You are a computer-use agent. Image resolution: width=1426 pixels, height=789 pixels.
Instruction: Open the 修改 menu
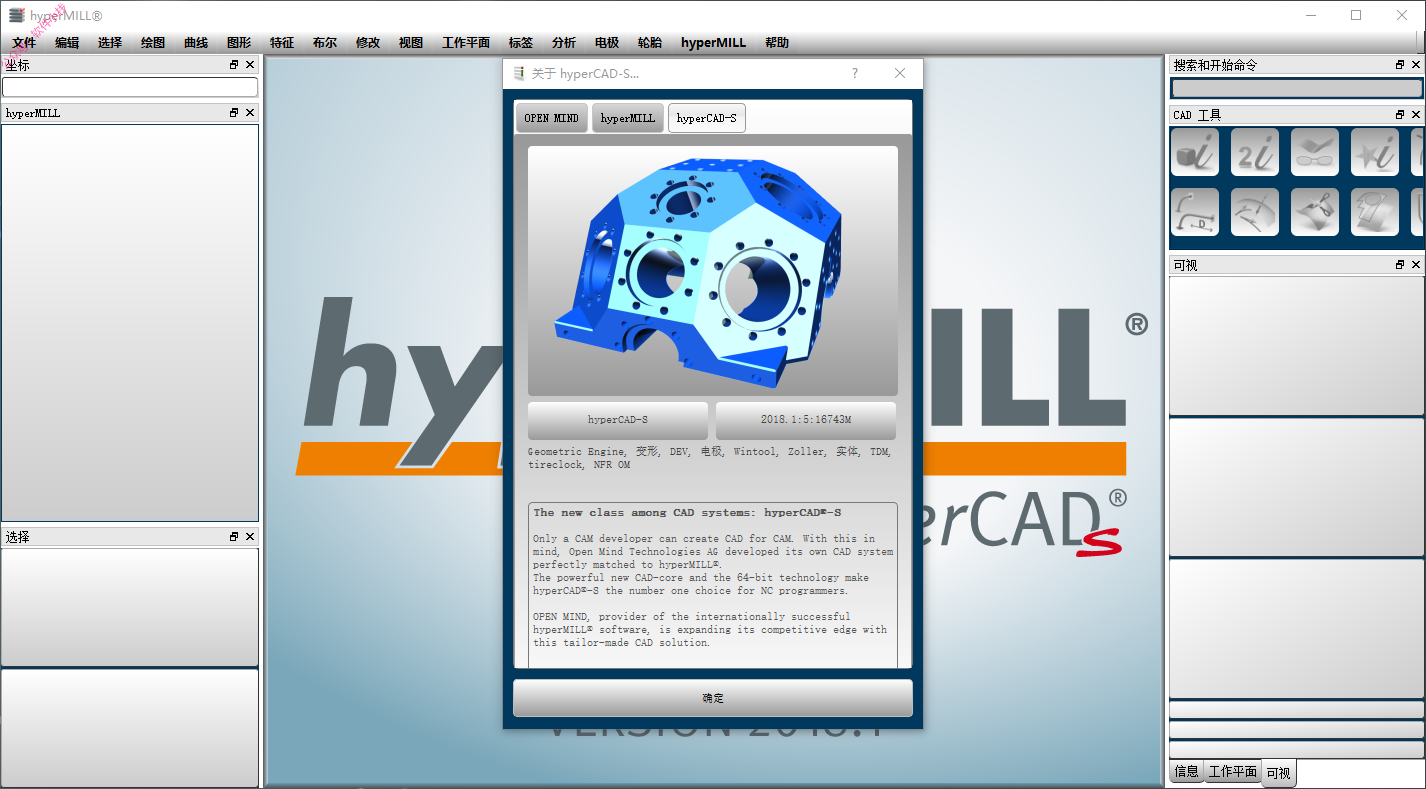click(x=368, y=43)
